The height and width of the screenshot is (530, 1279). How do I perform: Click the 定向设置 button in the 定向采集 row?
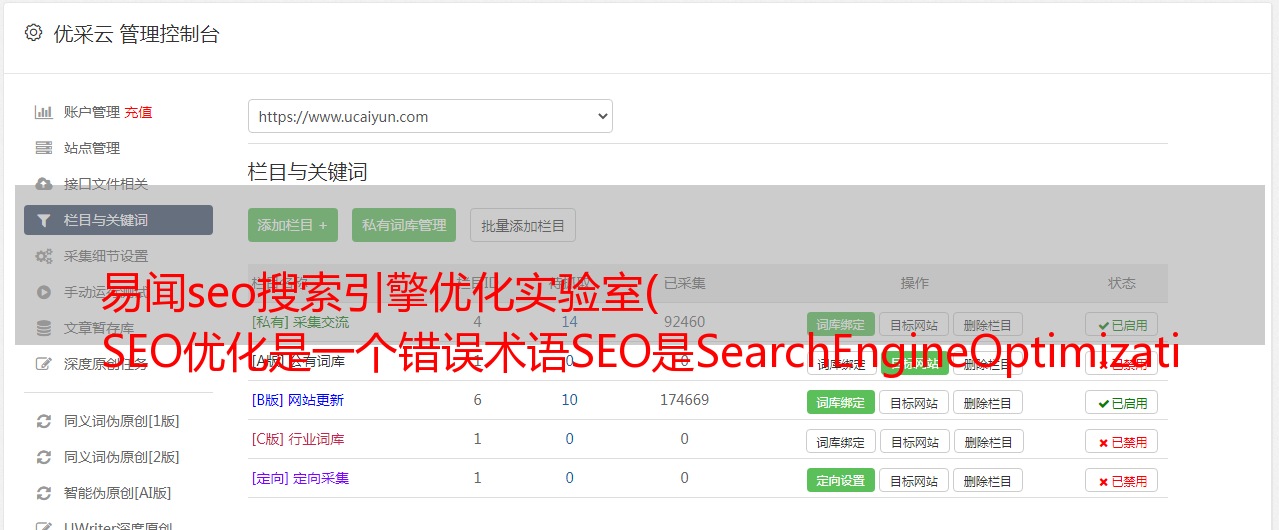pos(841,480)
